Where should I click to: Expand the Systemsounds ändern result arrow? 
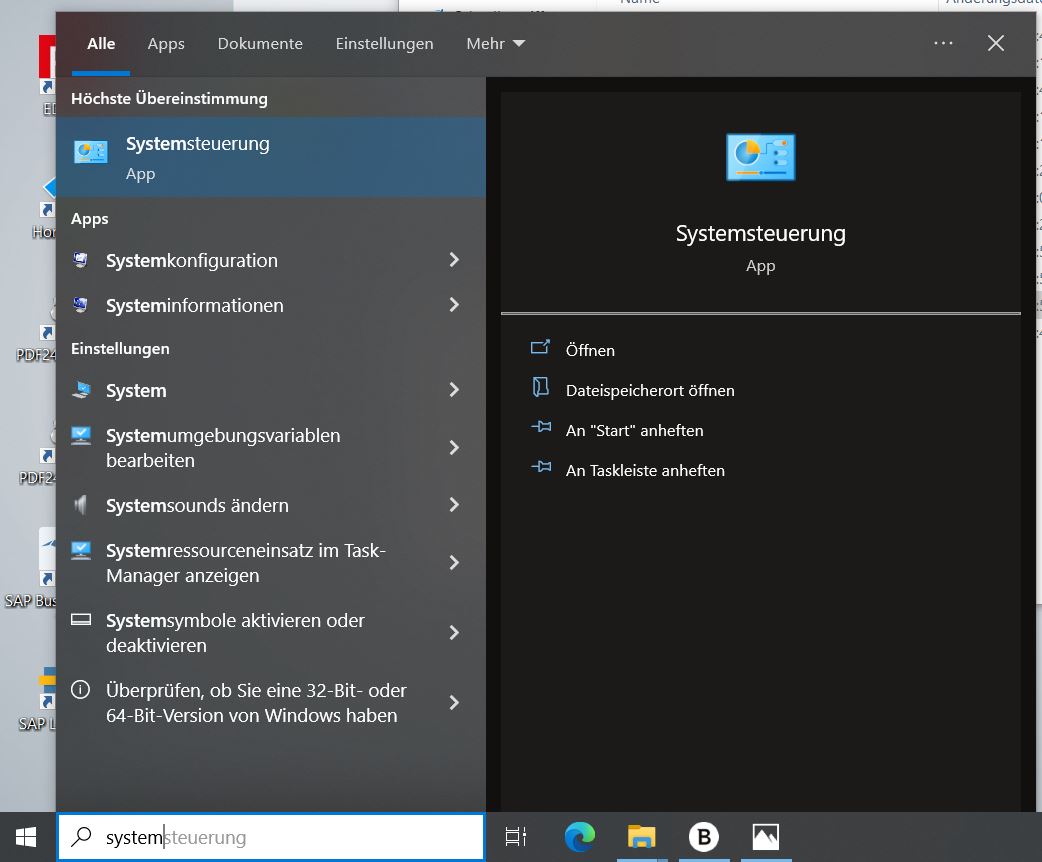click(x=454, y=505)
